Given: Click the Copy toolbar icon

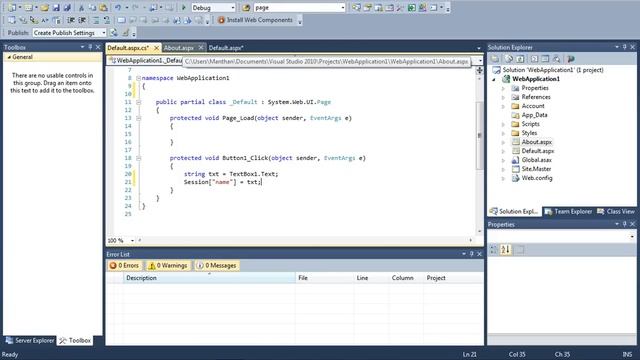Looking at the screenshot, I should (92, 7).
